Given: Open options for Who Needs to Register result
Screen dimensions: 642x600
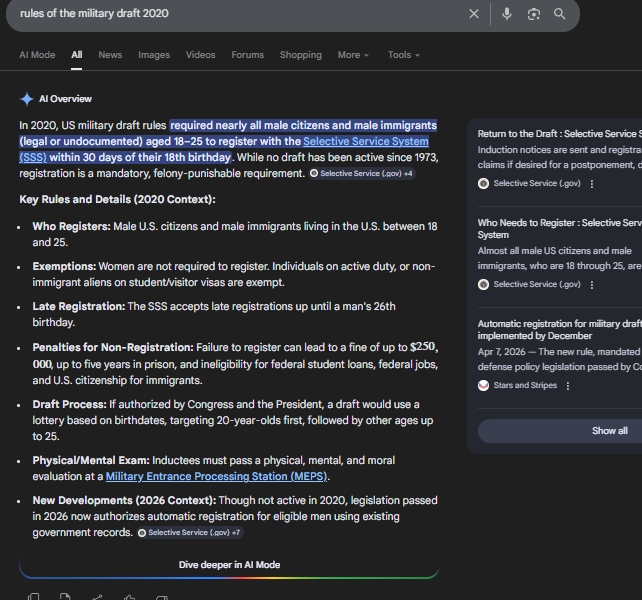Looking at the screenshot, I should coord(592,285).
